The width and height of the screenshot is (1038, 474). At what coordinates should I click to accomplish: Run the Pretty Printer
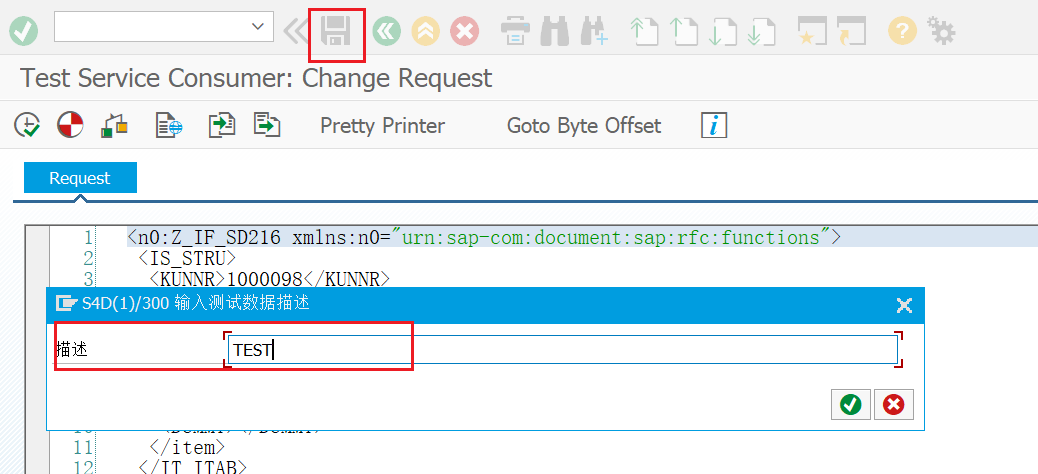coord(383,126)
